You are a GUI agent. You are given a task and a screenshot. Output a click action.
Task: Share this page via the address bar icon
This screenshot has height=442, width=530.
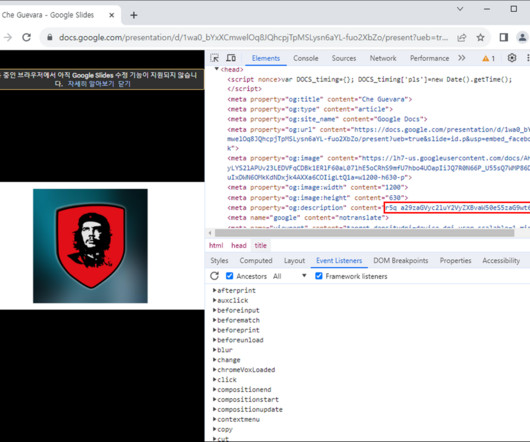462,38
